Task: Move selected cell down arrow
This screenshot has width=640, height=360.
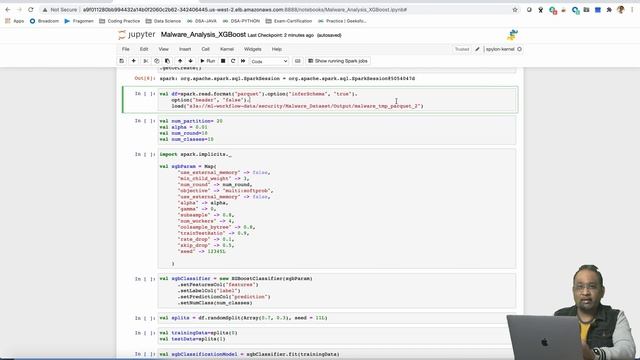Action: [x=191, y=61]
